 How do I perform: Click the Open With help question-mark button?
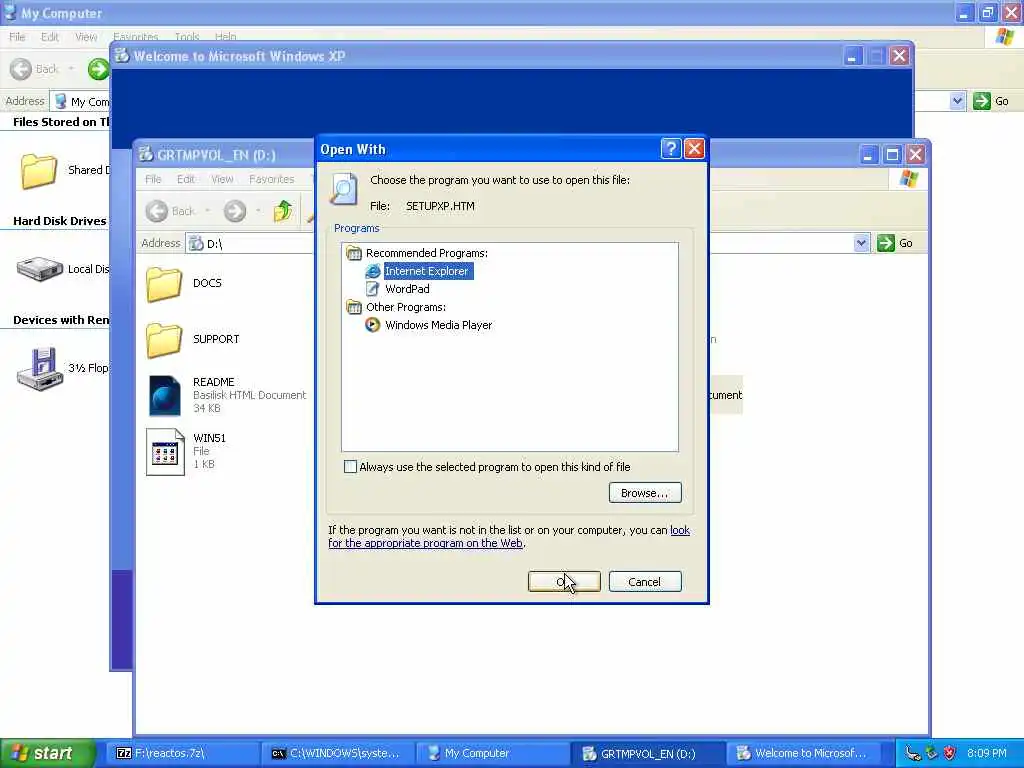[x=671, y=149]
